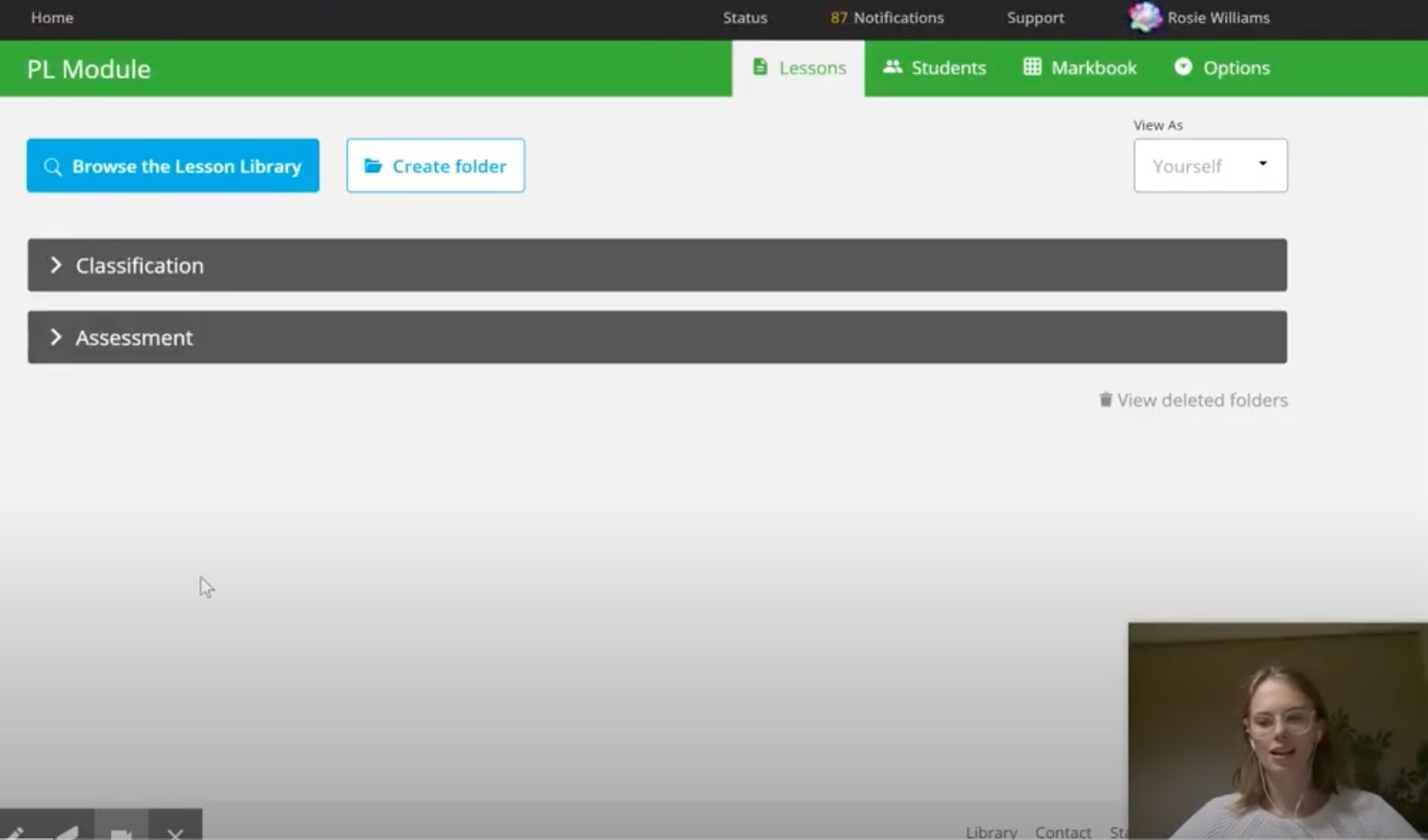
Task: Click the pencil icon in the recording toolbar
Action: click(x=16, y=831)
